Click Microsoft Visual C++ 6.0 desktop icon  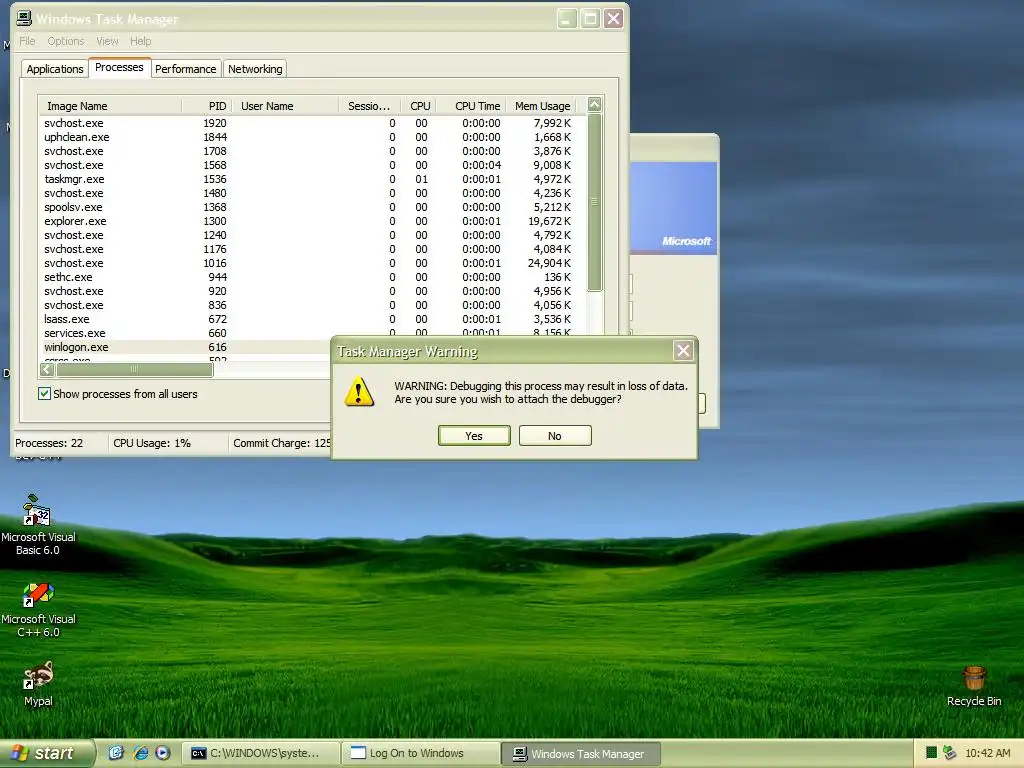tap(38, 611)
